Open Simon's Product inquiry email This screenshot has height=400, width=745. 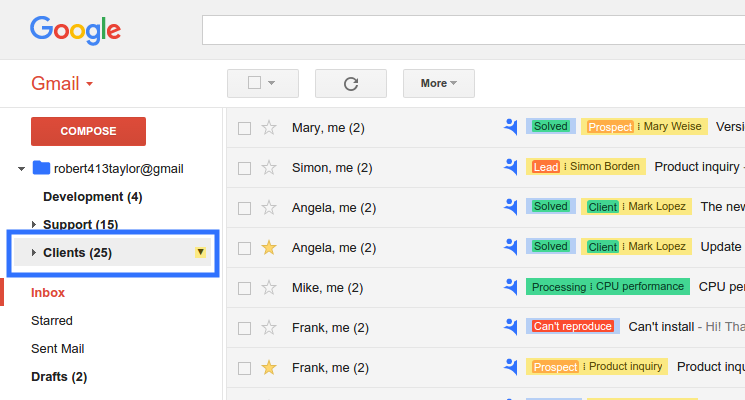coord(698,167)
